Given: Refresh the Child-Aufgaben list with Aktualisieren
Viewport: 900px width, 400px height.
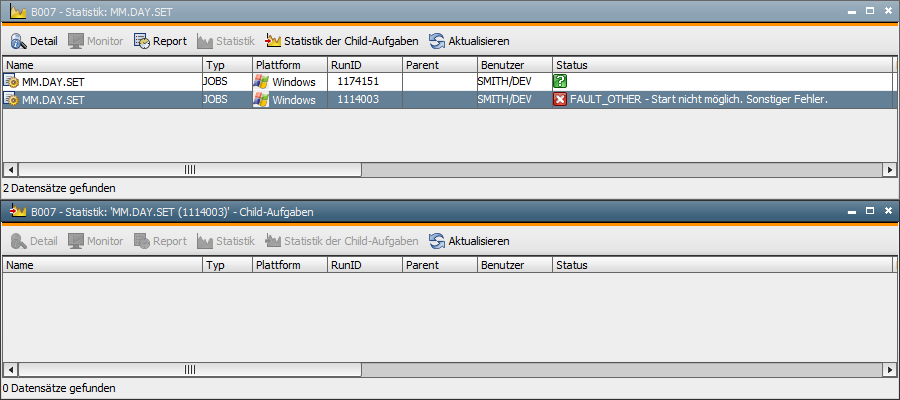Looking at the screenshot, I should click(469, 241).
